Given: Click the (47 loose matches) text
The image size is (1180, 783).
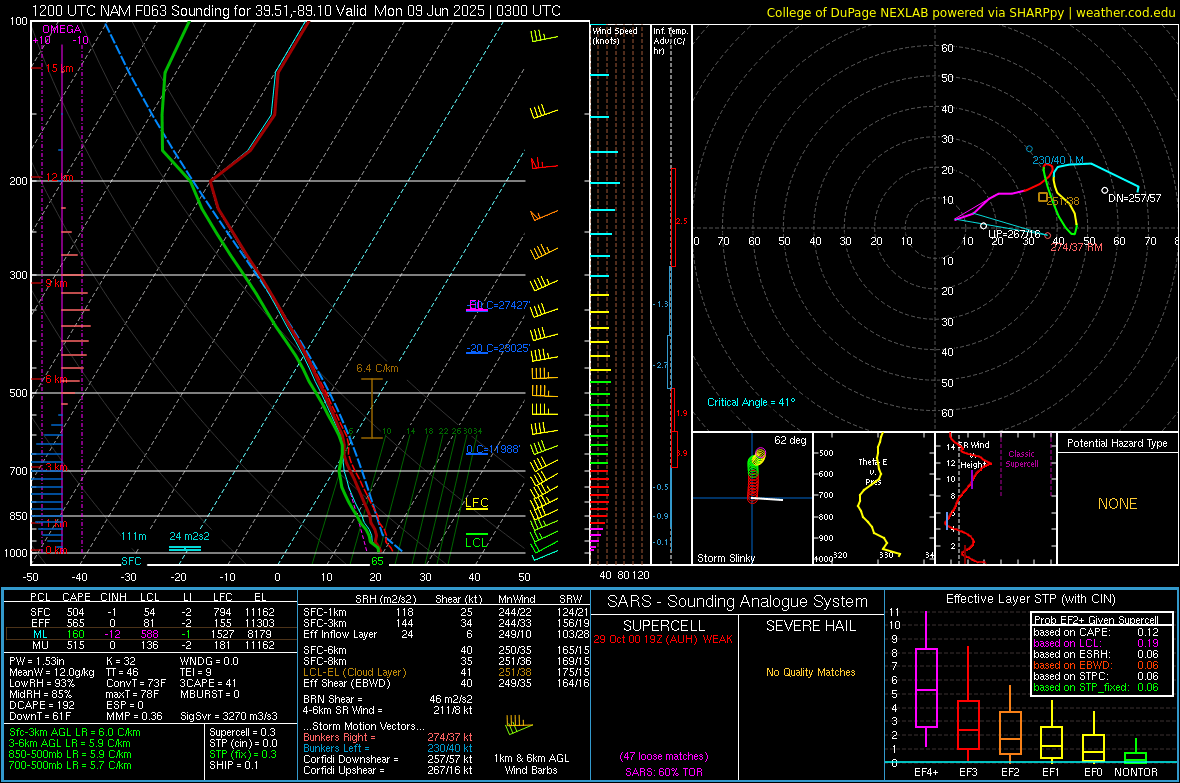Looking at the screenshot, I should point(663,756).
